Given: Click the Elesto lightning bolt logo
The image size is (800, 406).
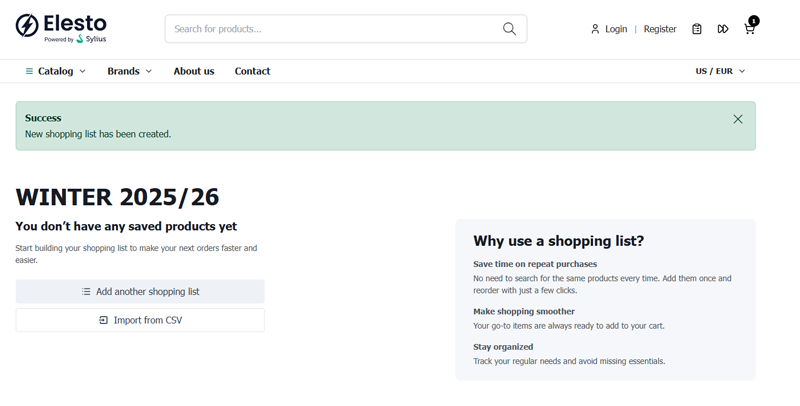Looking at the screenshot, I should coord(27,25).
